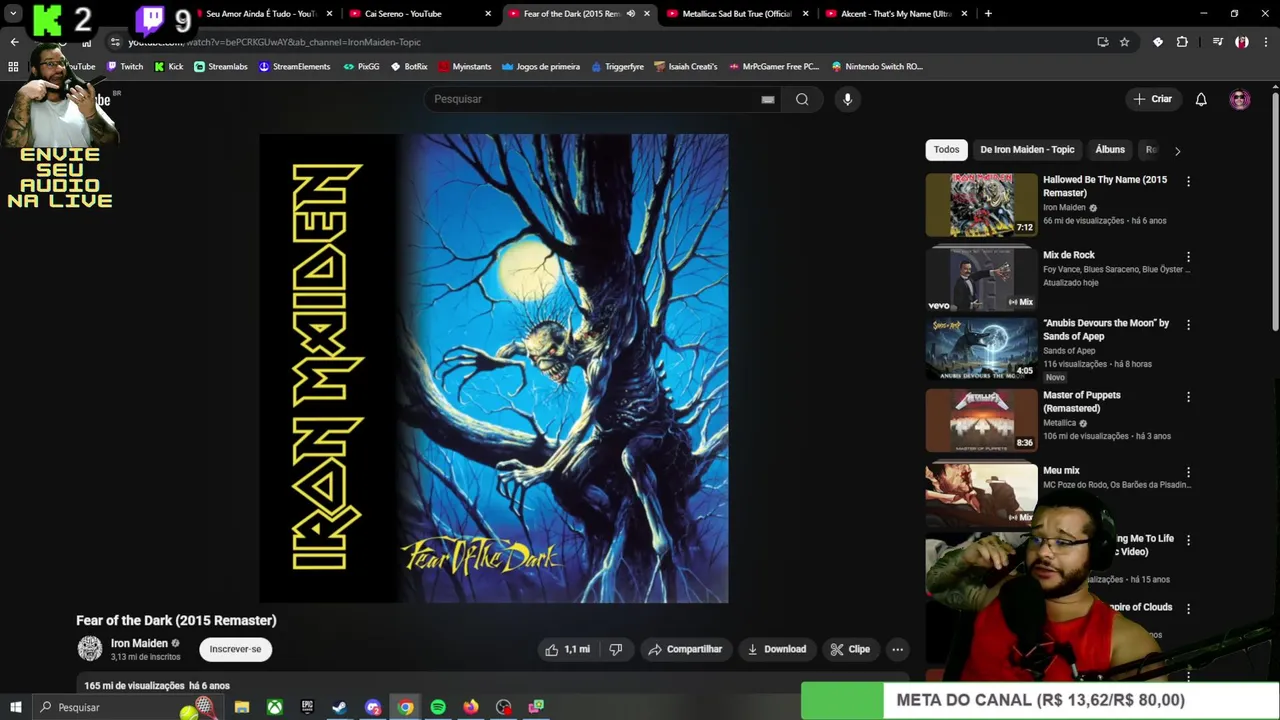Activate voice search microphone icon
Viewport: 1280px width, 720px height.
tap(847, 99)
